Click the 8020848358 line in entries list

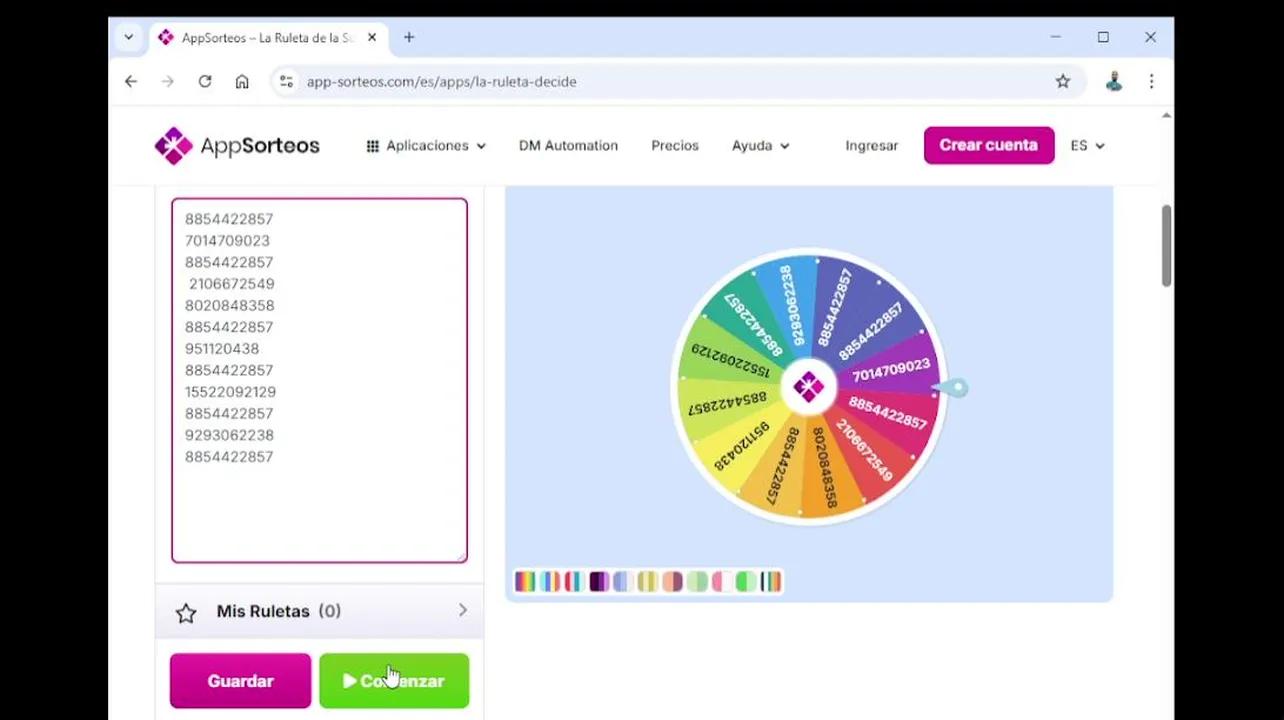(x=229, y=306)
